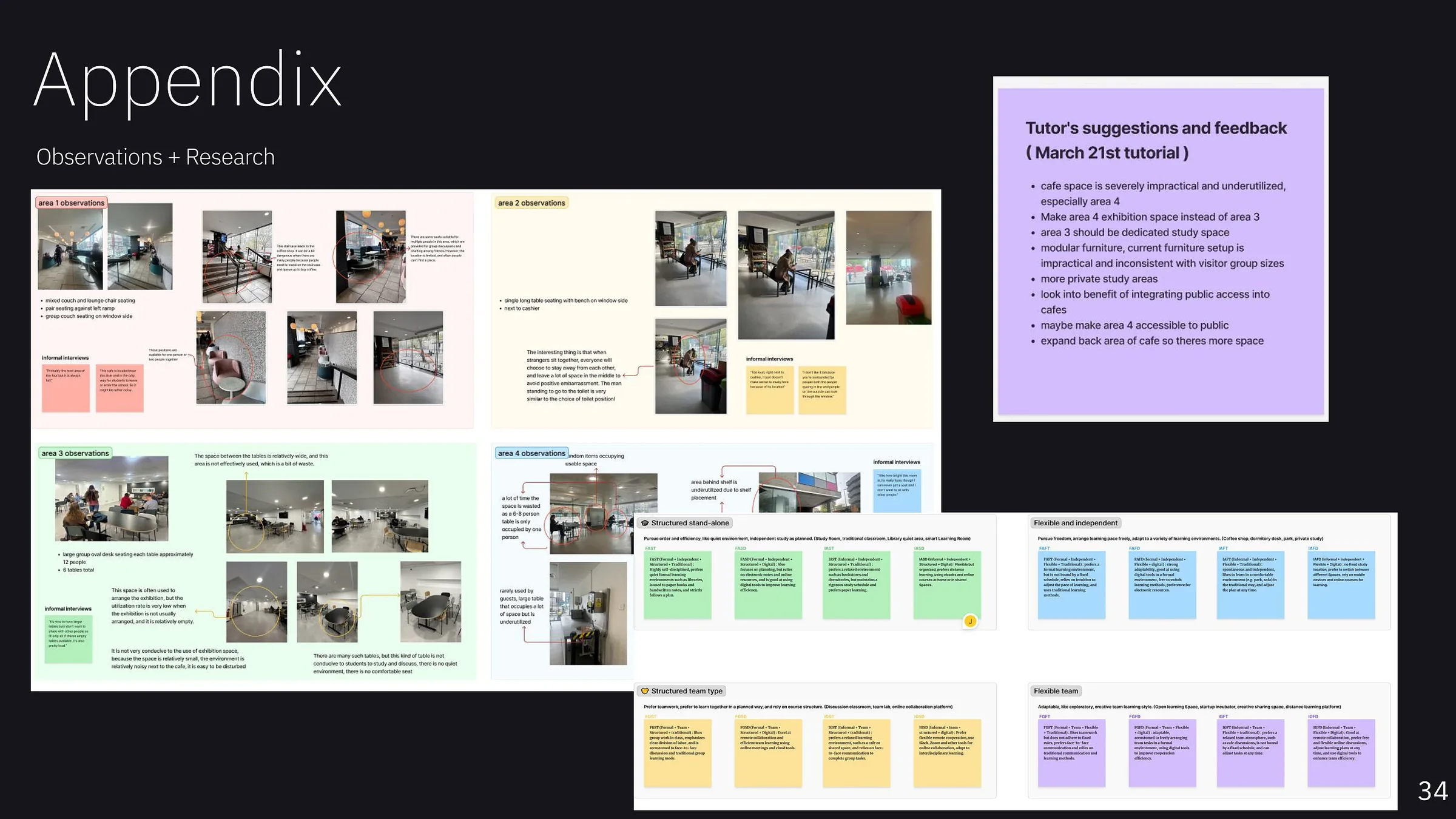Select the green IAST sticky note

tap(857, 585)
